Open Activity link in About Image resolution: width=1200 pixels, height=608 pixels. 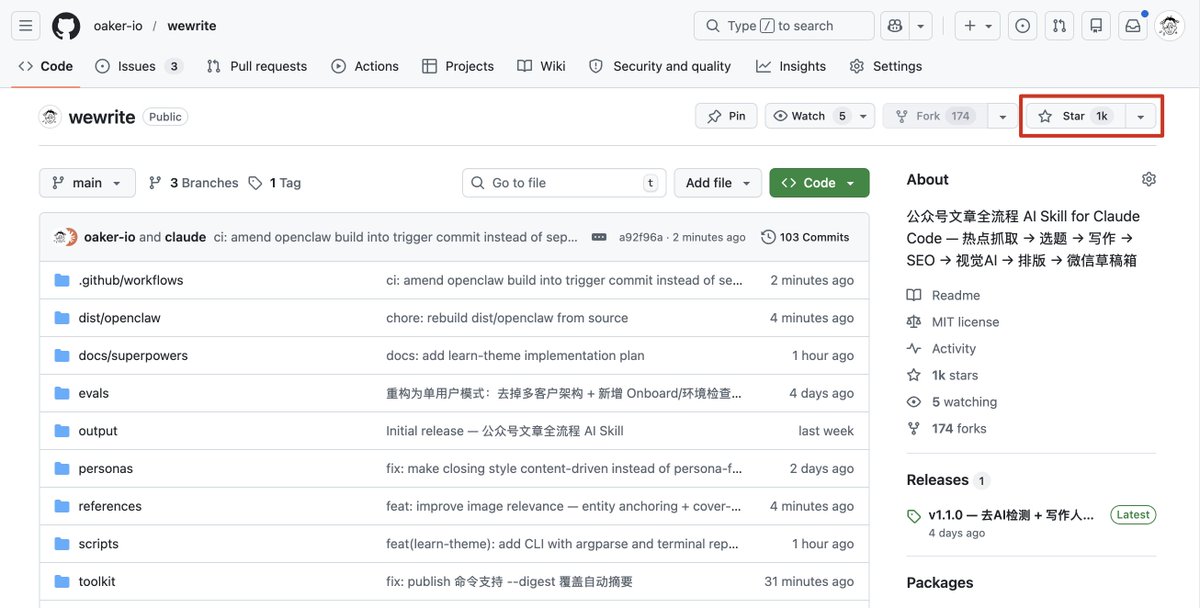941,348
